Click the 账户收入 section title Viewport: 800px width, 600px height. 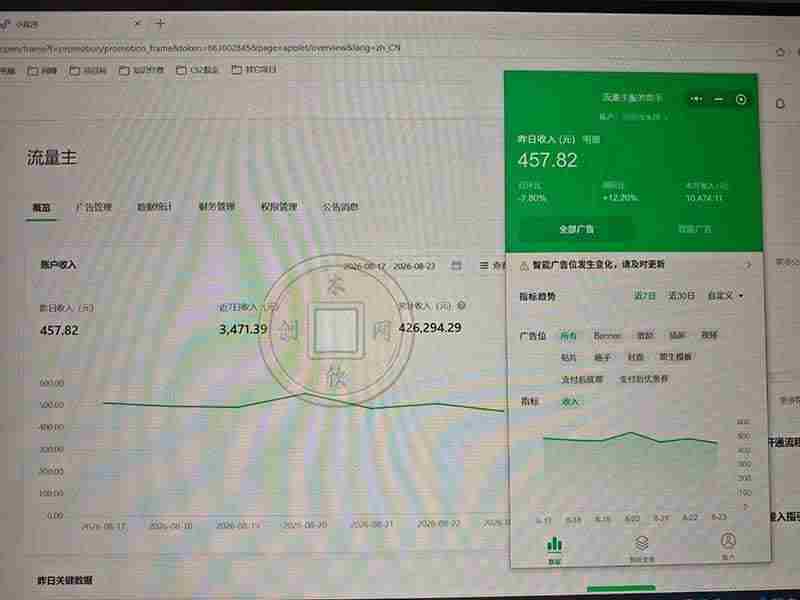(58, 265)
